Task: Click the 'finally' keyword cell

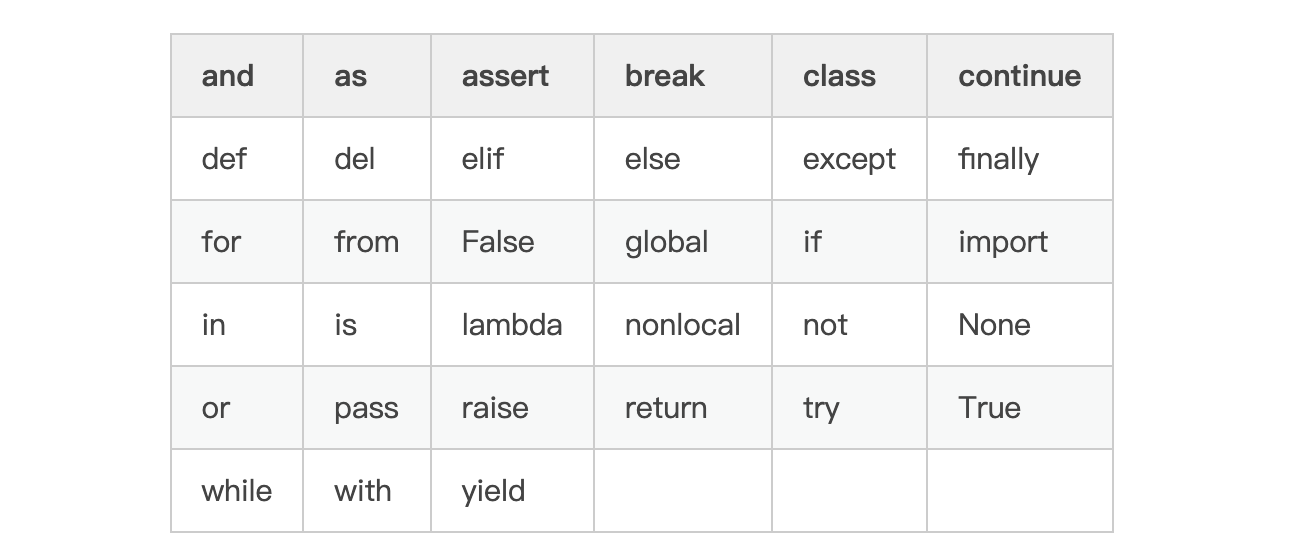Action: (998, 159)
